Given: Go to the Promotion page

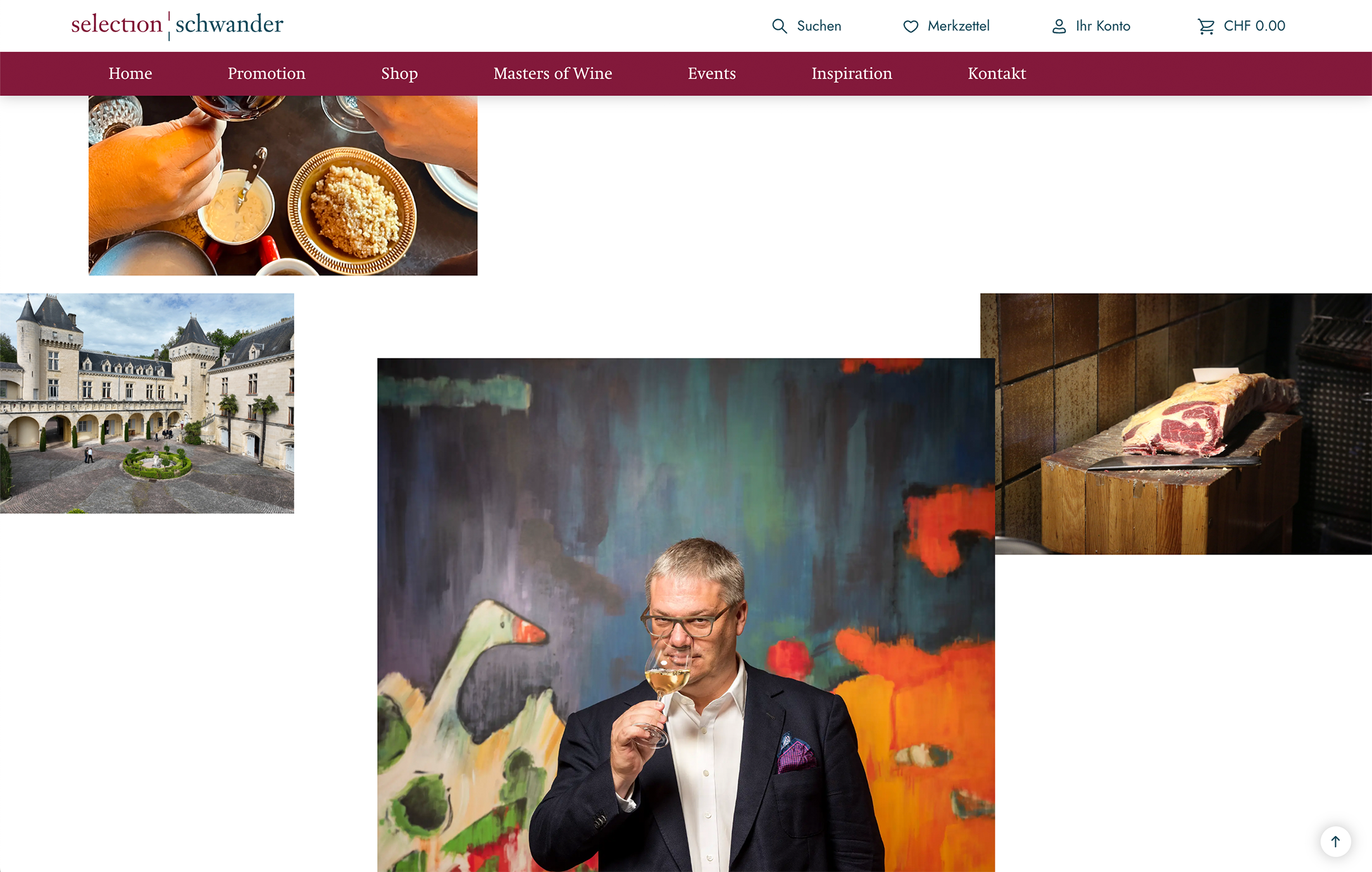Looking at the screenshot, I should point(266,73).
